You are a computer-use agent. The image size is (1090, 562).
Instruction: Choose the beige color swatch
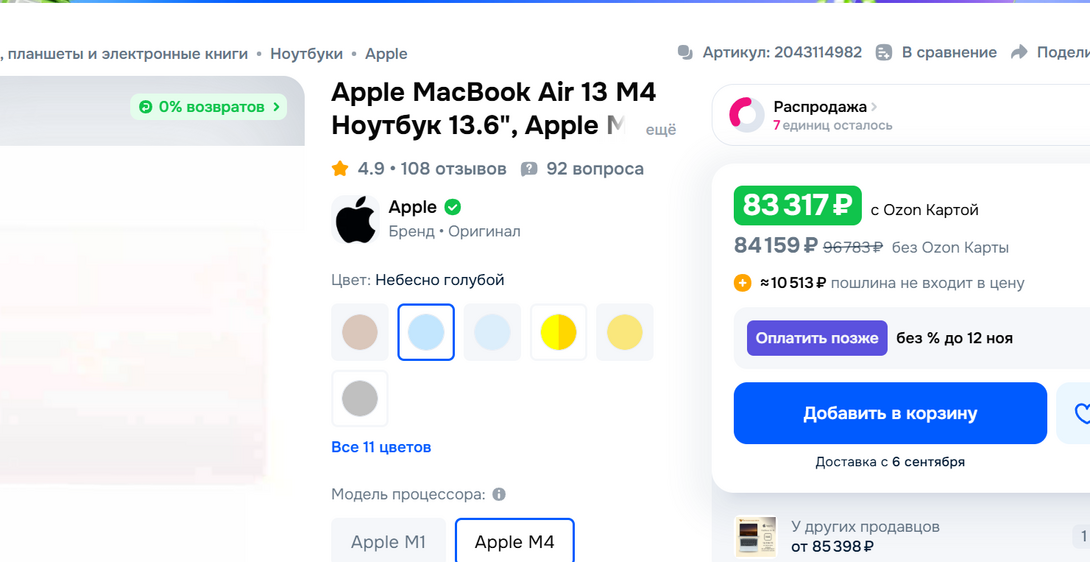click(x=360, y=332)
